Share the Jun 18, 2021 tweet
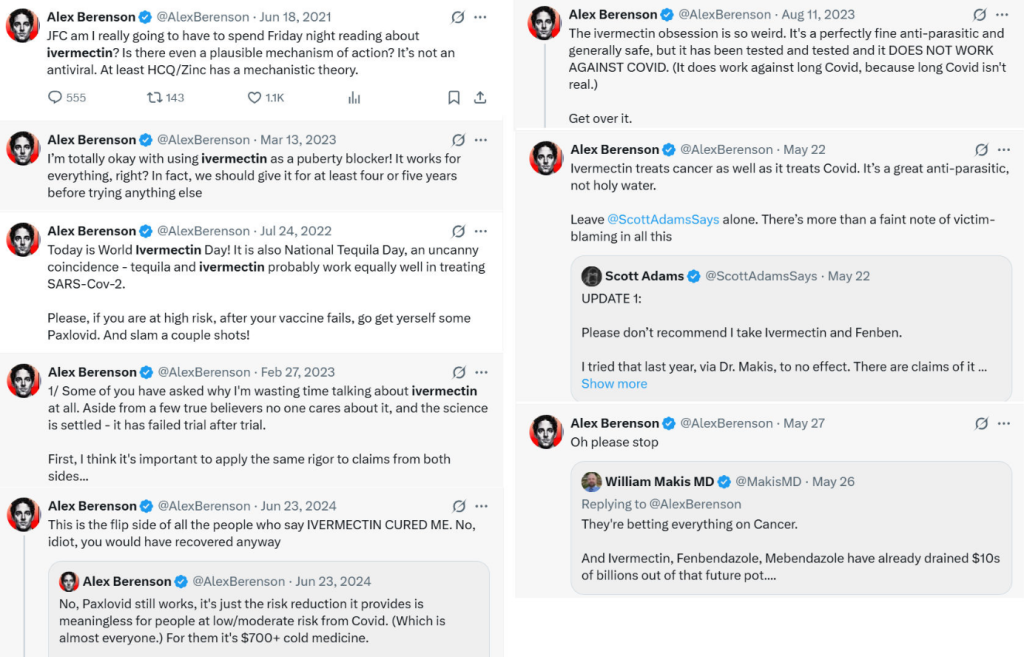The image size is (1024, 657). click(480, 97)
